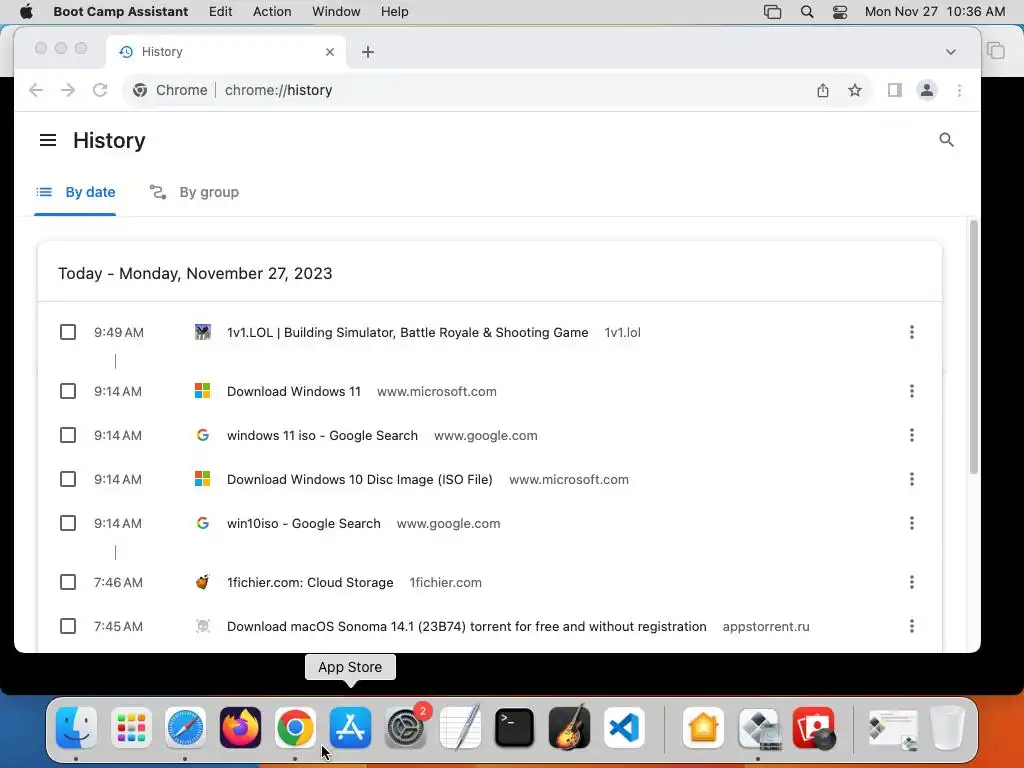
Task: Launch Firefox from the Dock
Action: click(x=240, y=728)
